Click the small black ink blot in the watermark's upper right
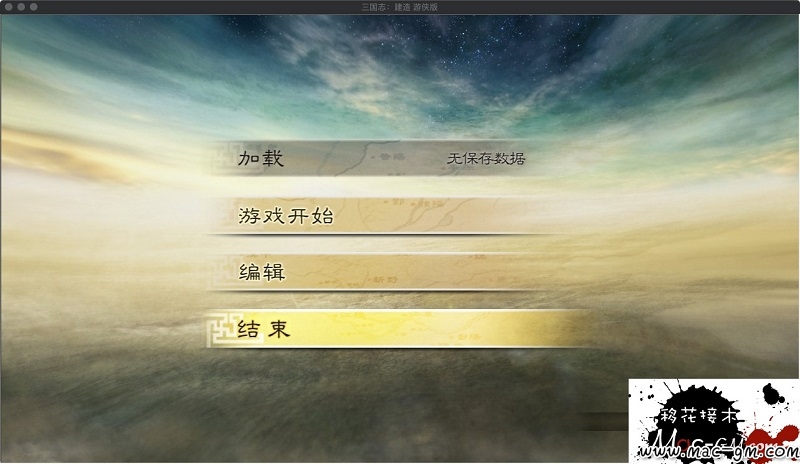The height and width of the screenshot is (464, 800). pos(772,394)
